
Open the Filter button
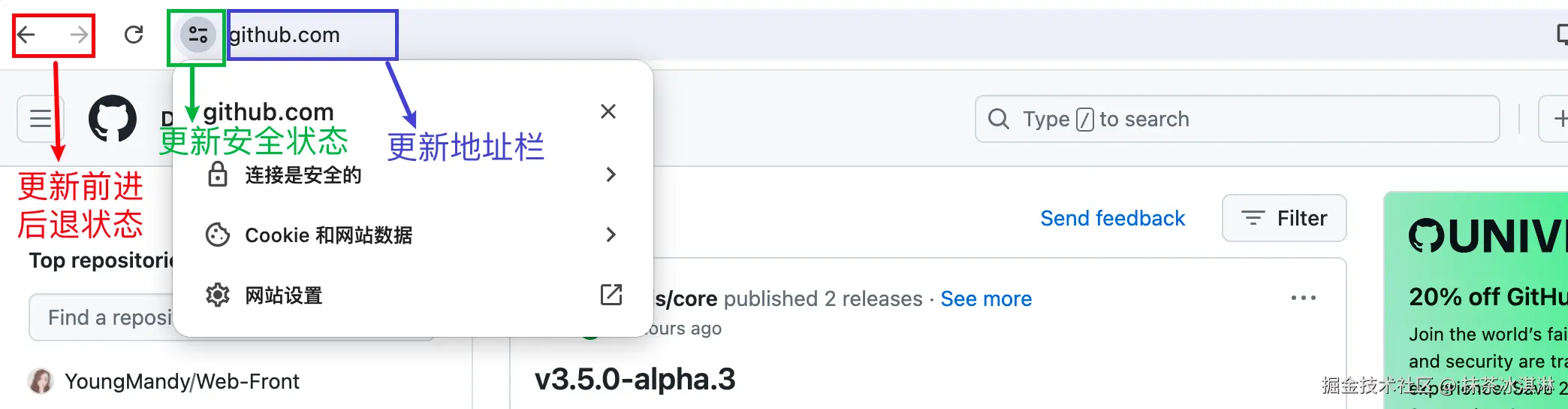[x=1284, y=219]
